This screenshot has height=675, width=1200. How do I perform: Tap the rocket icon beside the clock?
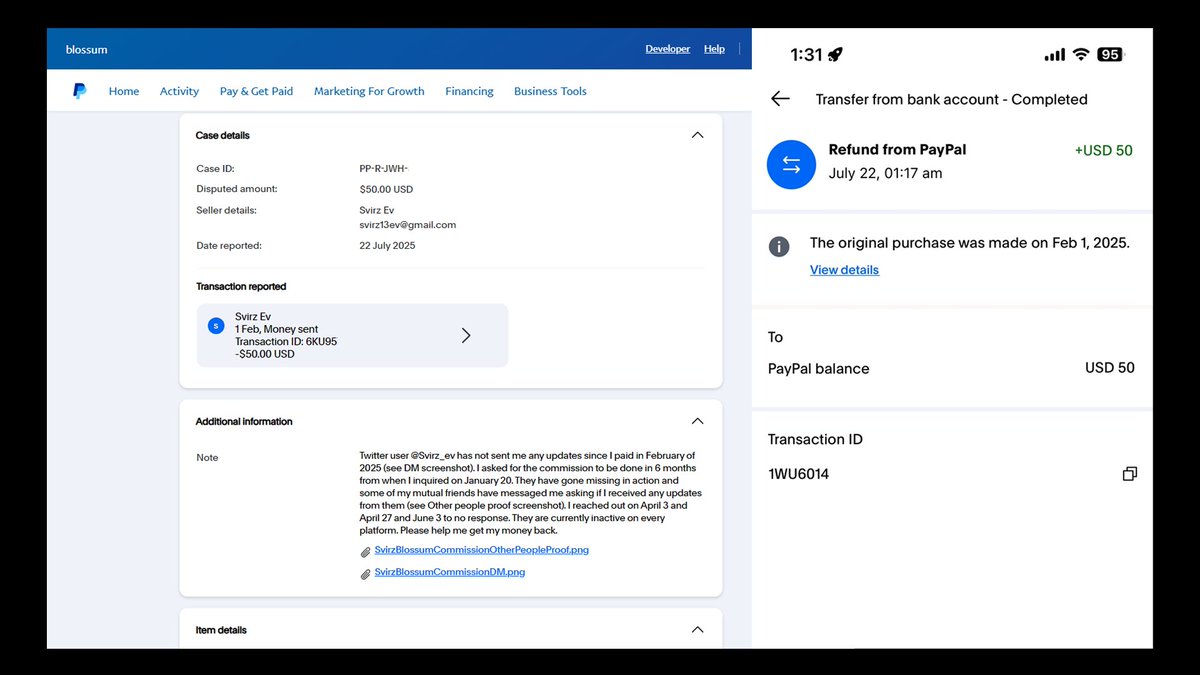(835, 55)
